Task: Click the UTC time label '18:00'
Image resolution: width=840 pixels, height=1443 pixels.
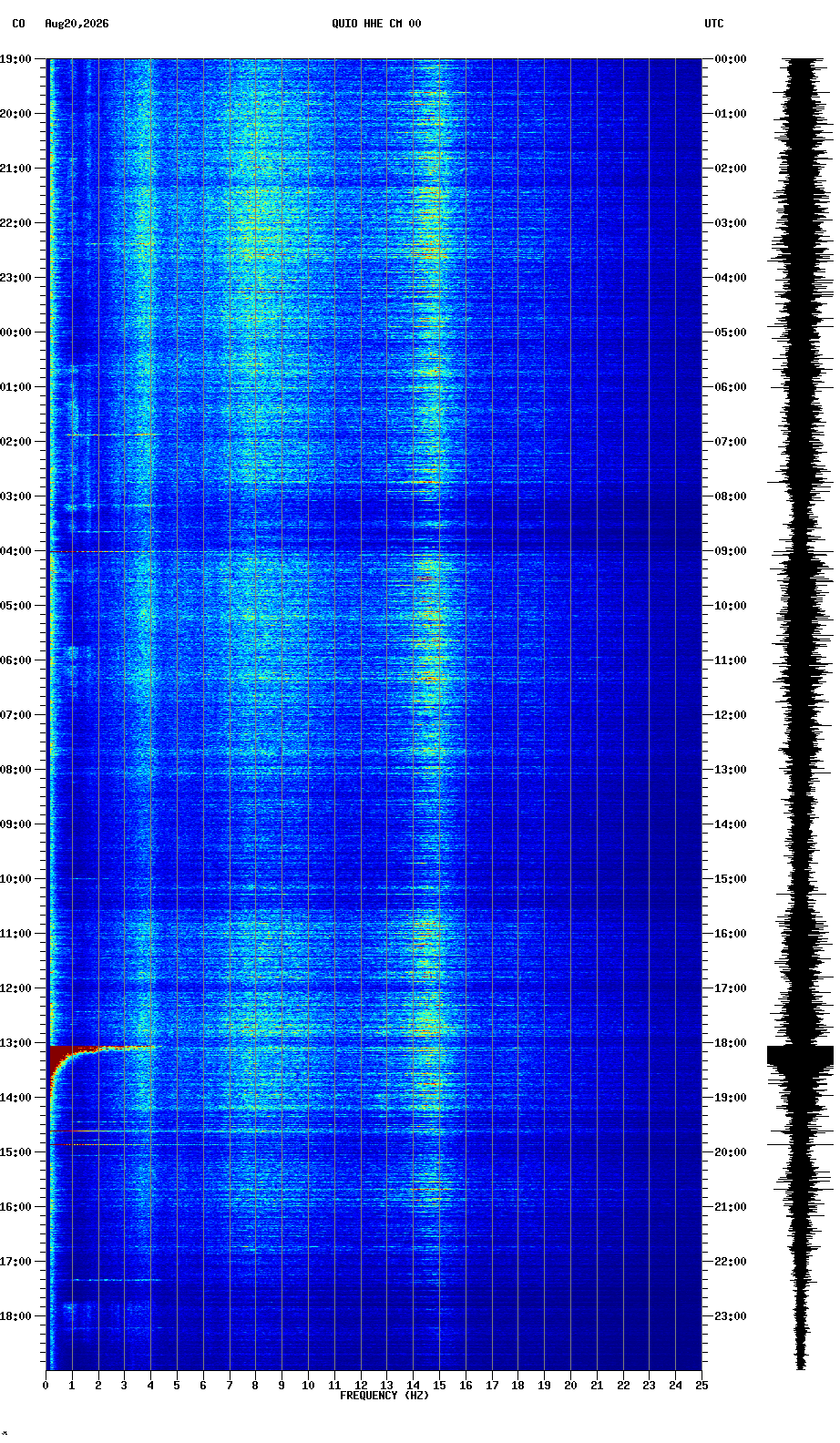Action: coord(731,1043)
